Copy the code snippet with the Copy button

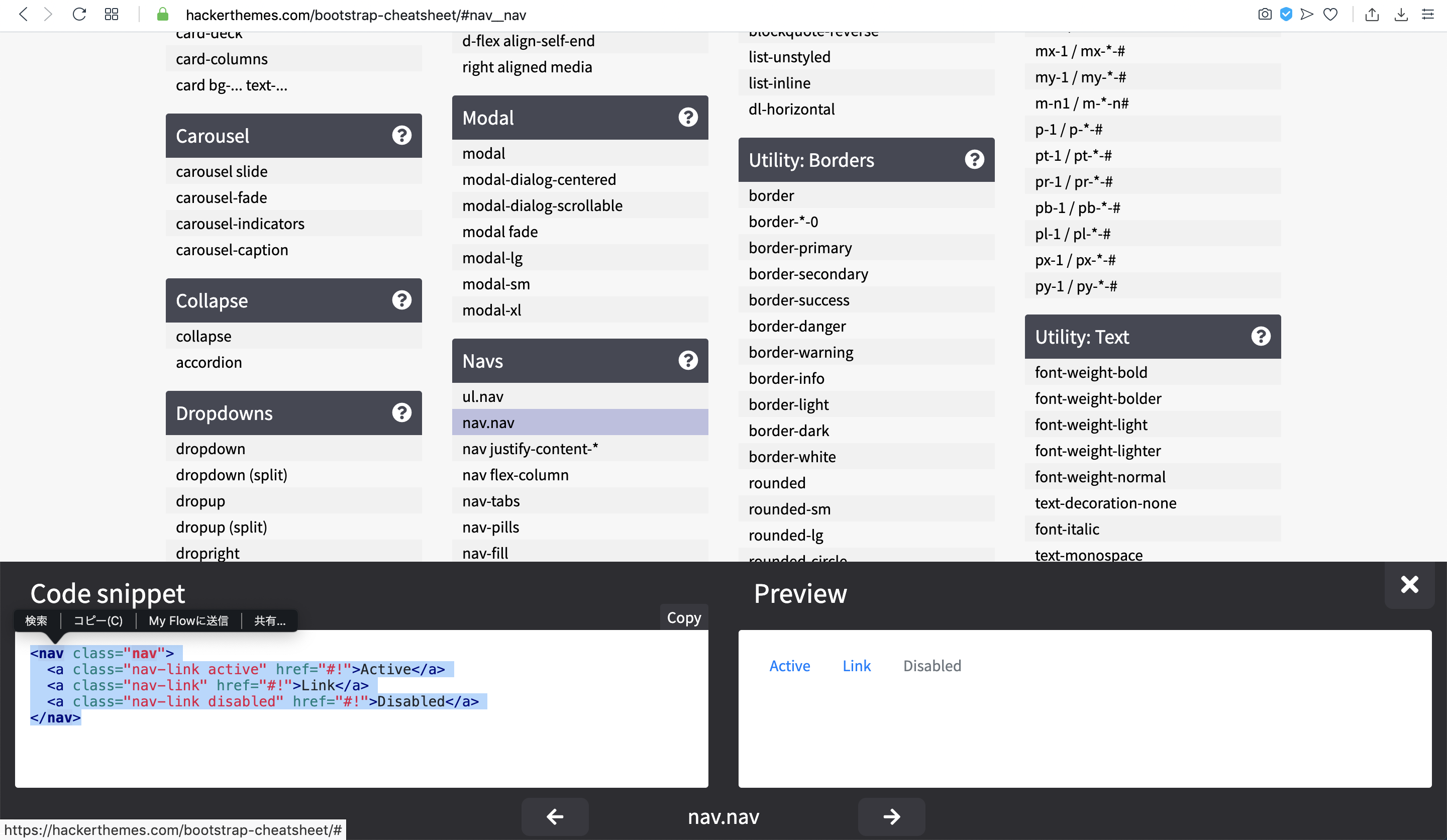pos(683,617)
